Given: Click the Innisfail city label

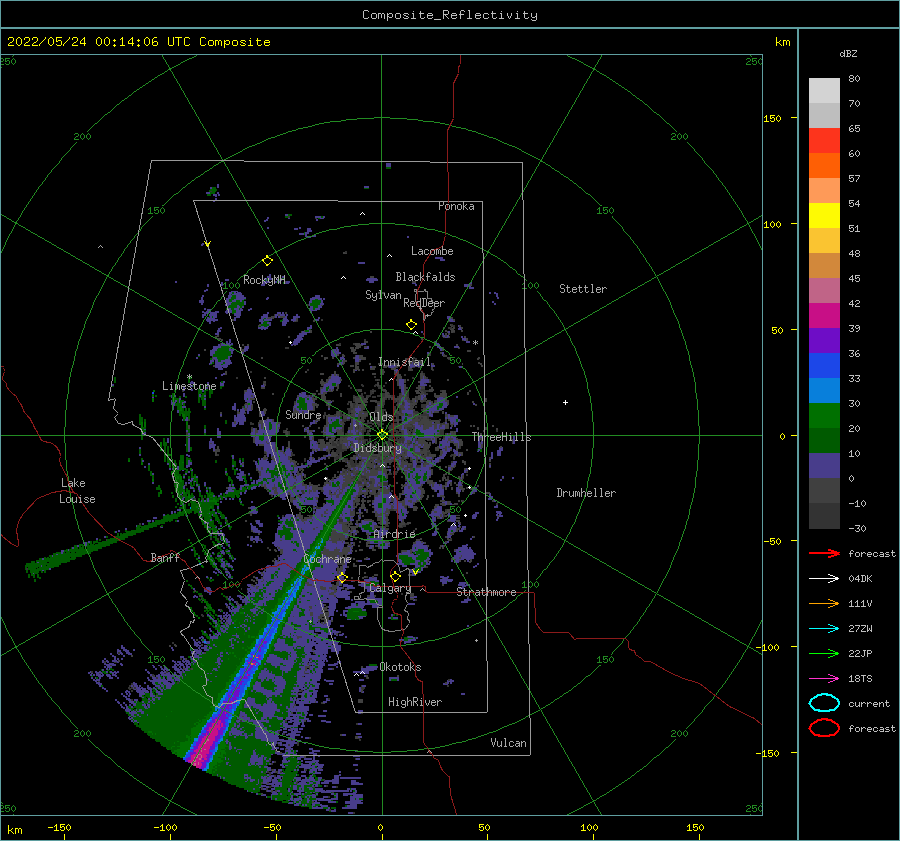Looking at the screenshot, I should 404,362.
